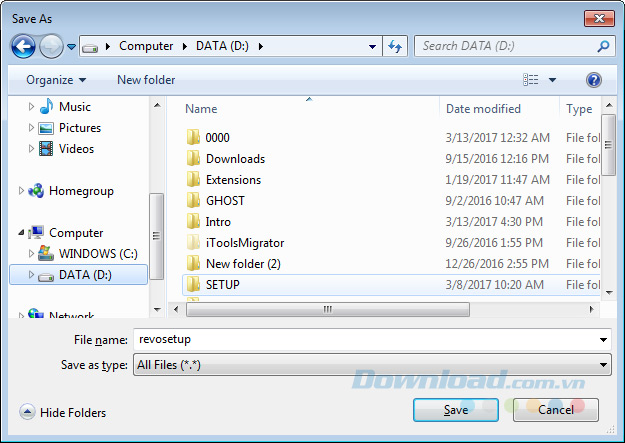The width and height of the screenshot is (625, 443).
Task: Select WINDOWS (C:) drive in tree
Action: click(x=98, y=254)
